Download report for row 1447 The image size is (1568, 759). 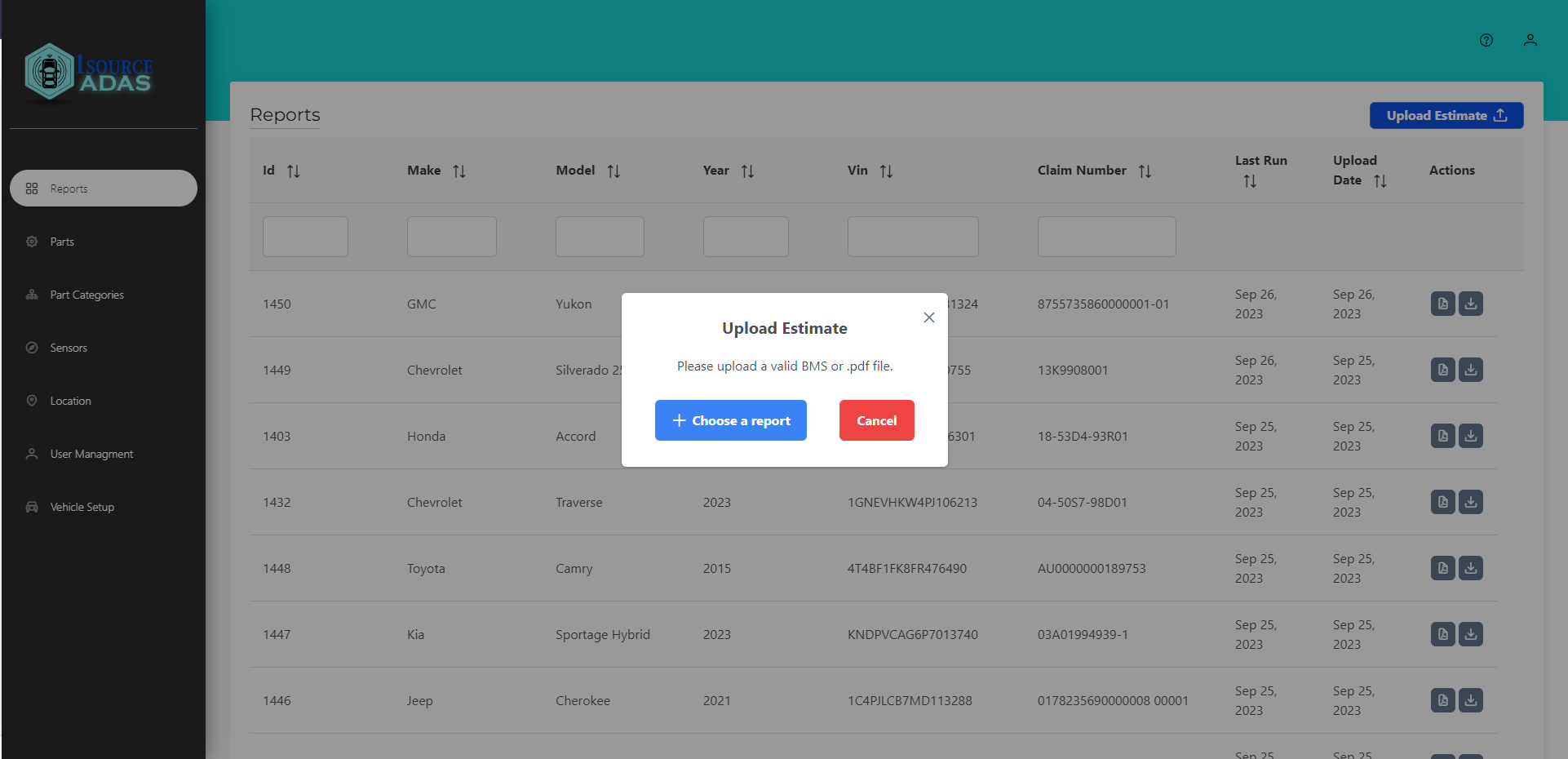tap(1471, 634)
